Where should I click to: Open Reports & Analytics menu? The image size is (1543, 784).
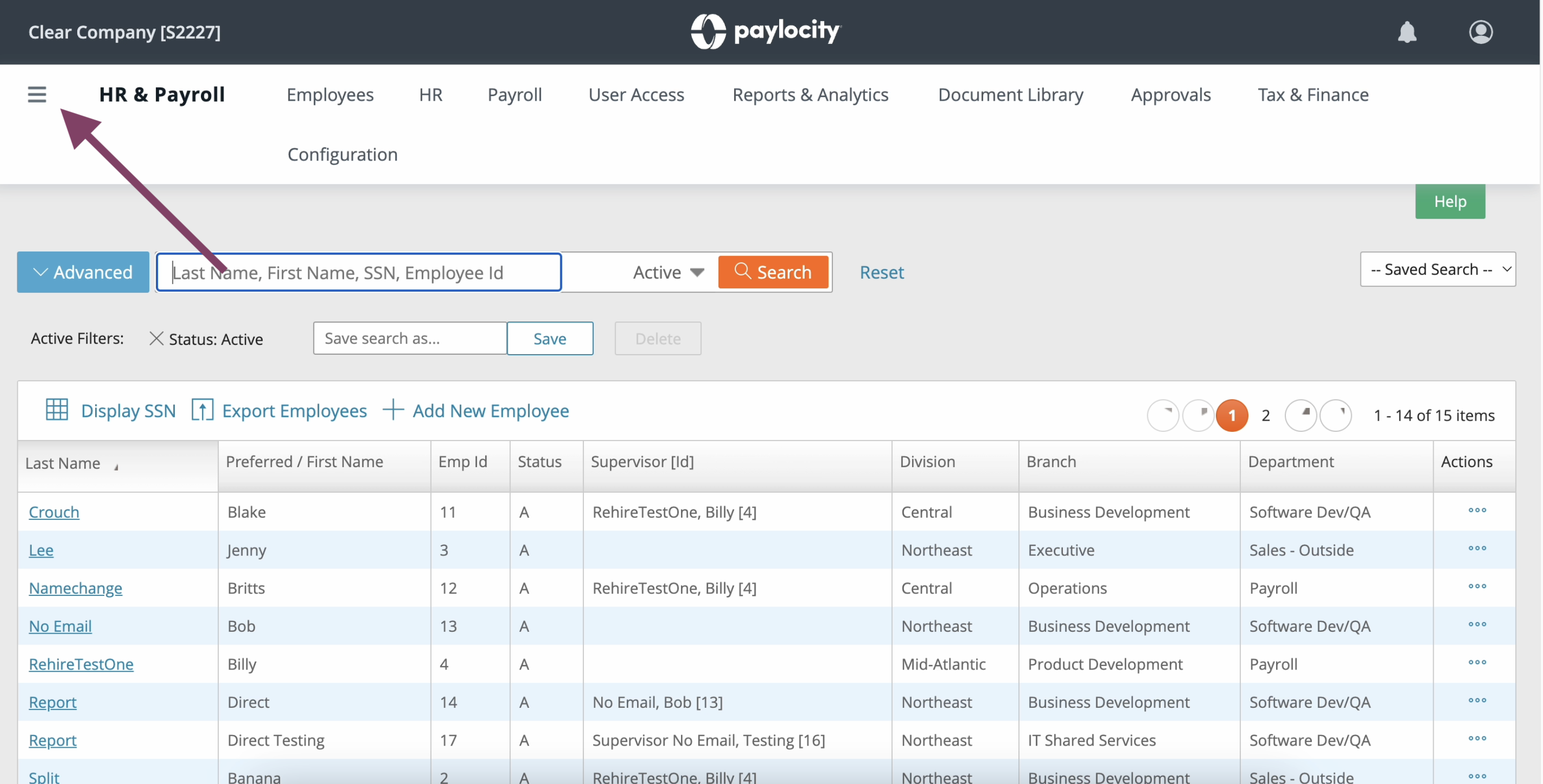pyautogui.click(x=810, y=95)
